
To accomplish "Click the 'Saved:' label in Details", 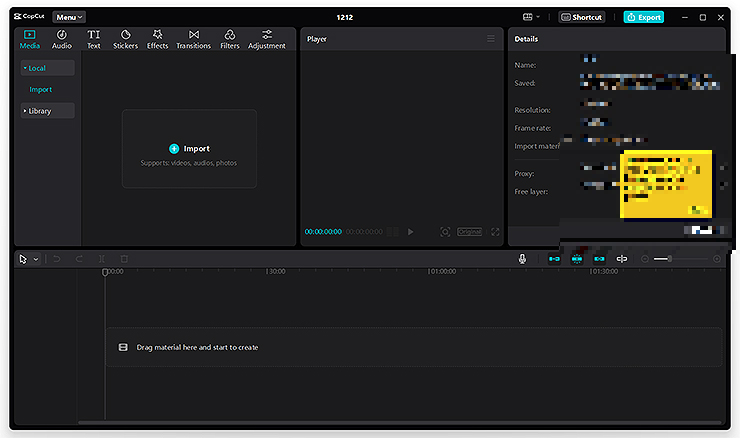I will [x=525, y=83].
